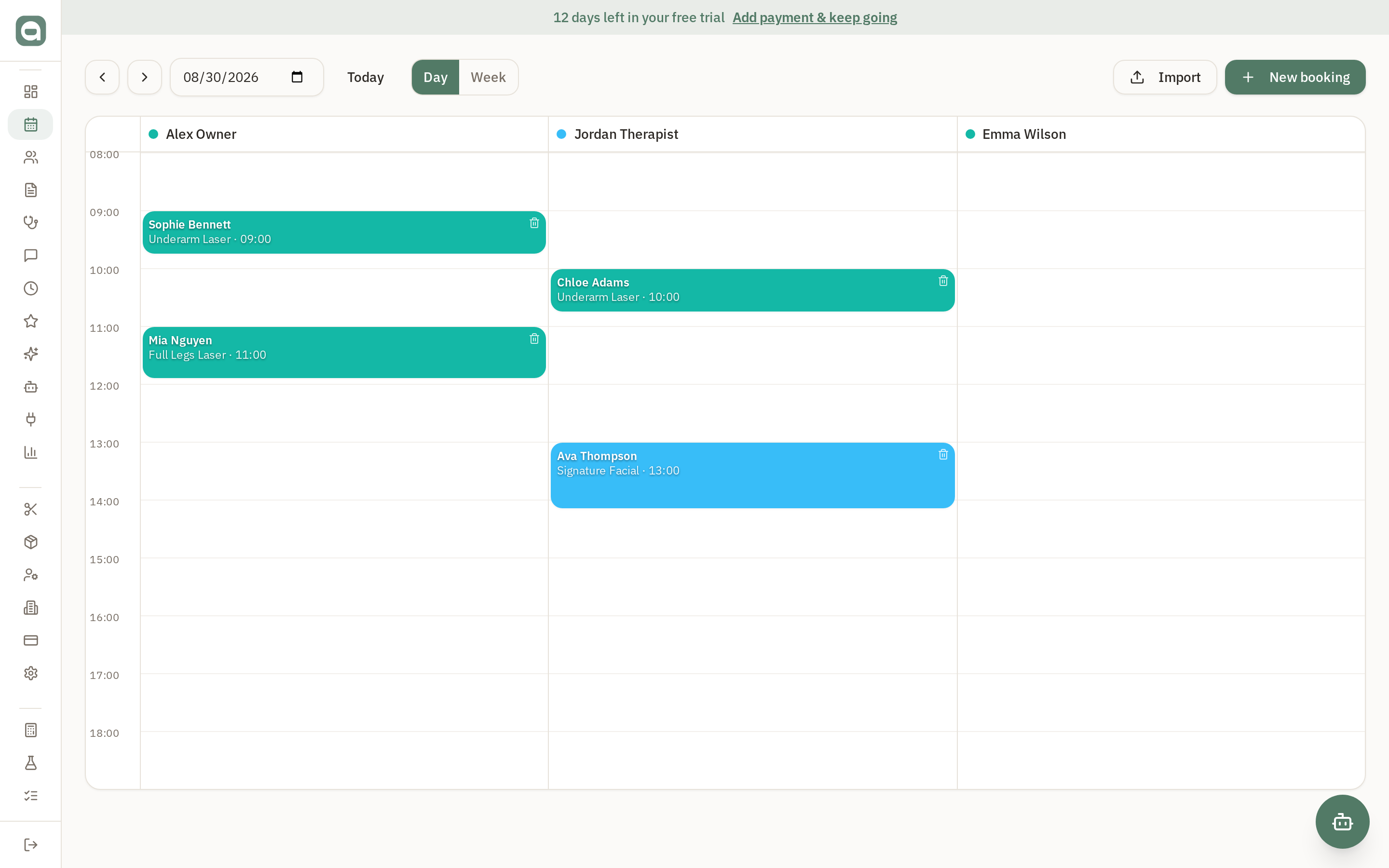Screen dimensions: 1389x868
Task: Open the flask lab icon in sidebar
Action: click(30, 763)
